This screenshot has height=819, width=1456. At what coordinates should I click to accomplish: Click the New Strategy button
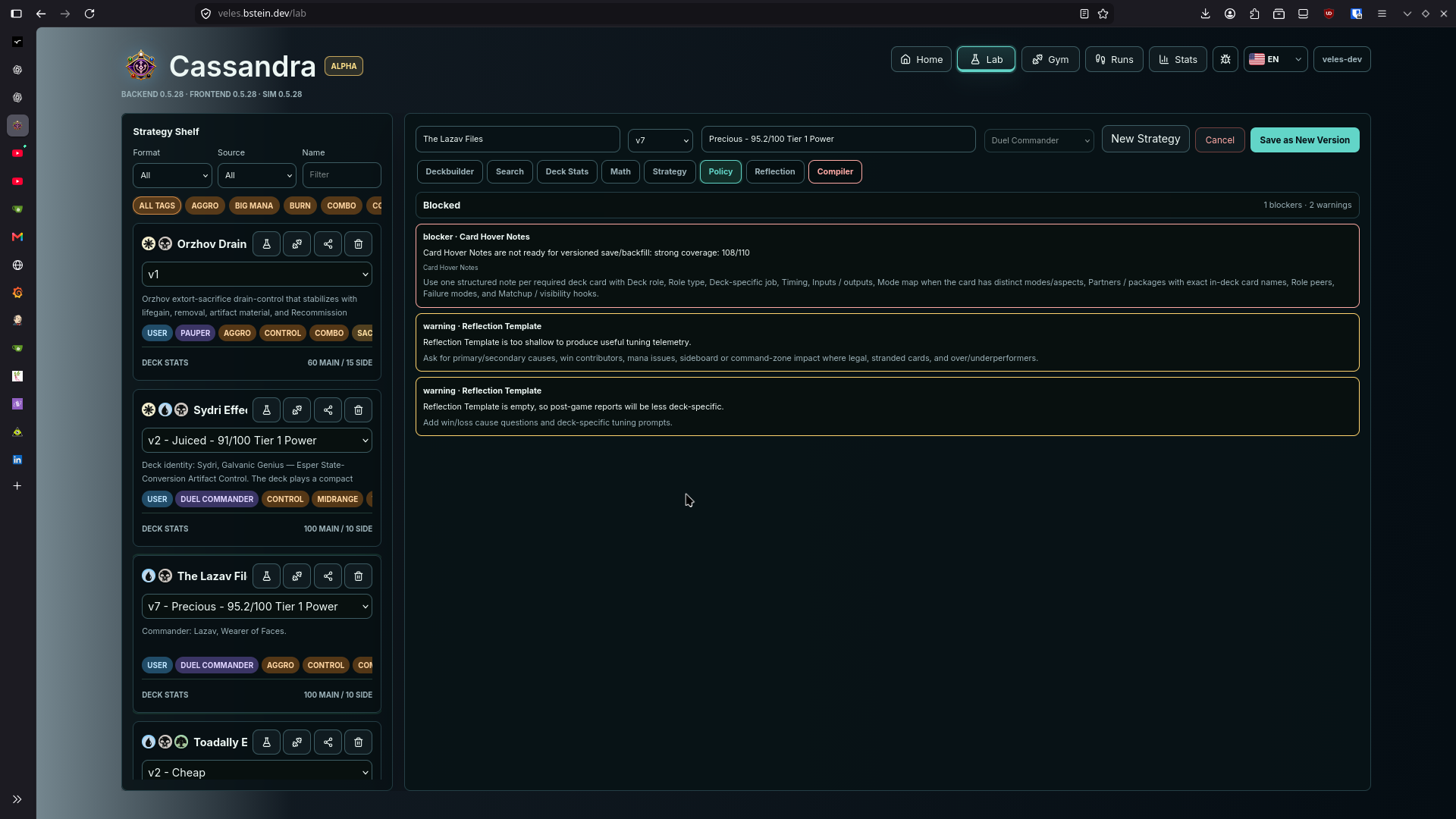[1145, 139]
